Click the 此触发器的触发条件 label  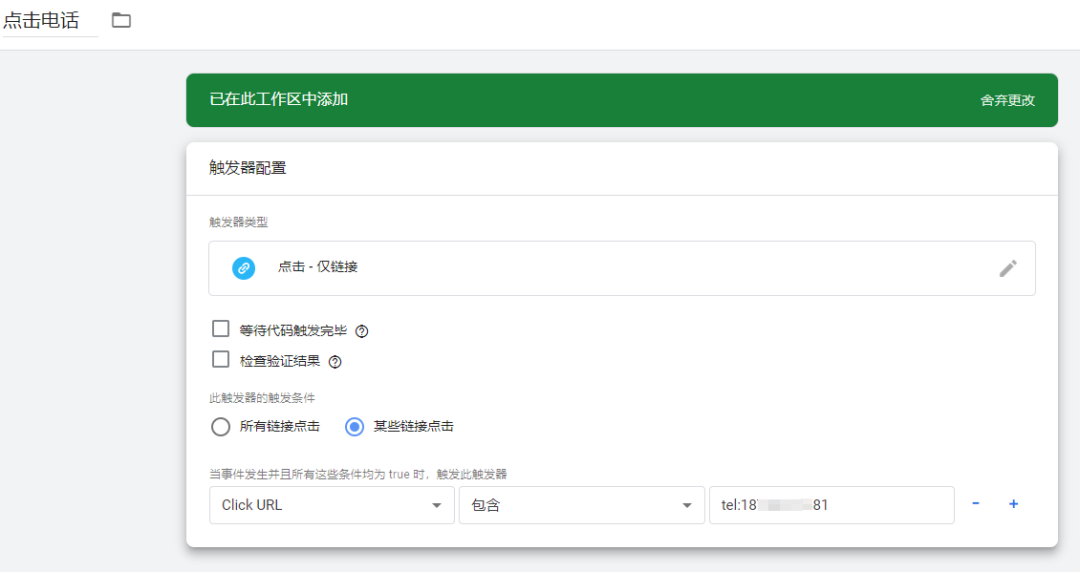pos(262,398)
